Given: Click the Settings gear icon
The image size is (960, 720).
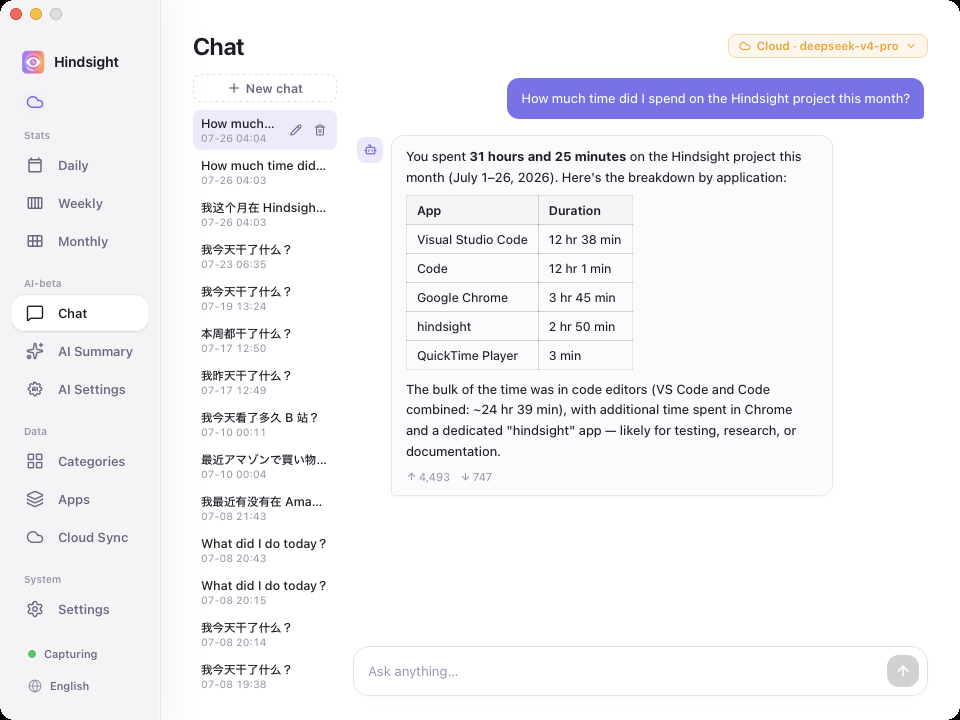Looking at the screenshot, I should coord(35,609).
